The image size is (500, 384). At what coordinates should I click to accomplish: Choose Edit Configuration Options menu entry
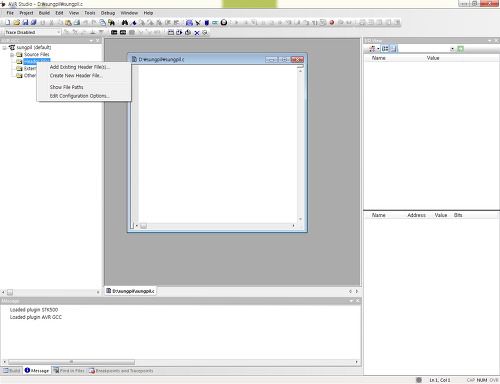[x=84, y=96]
